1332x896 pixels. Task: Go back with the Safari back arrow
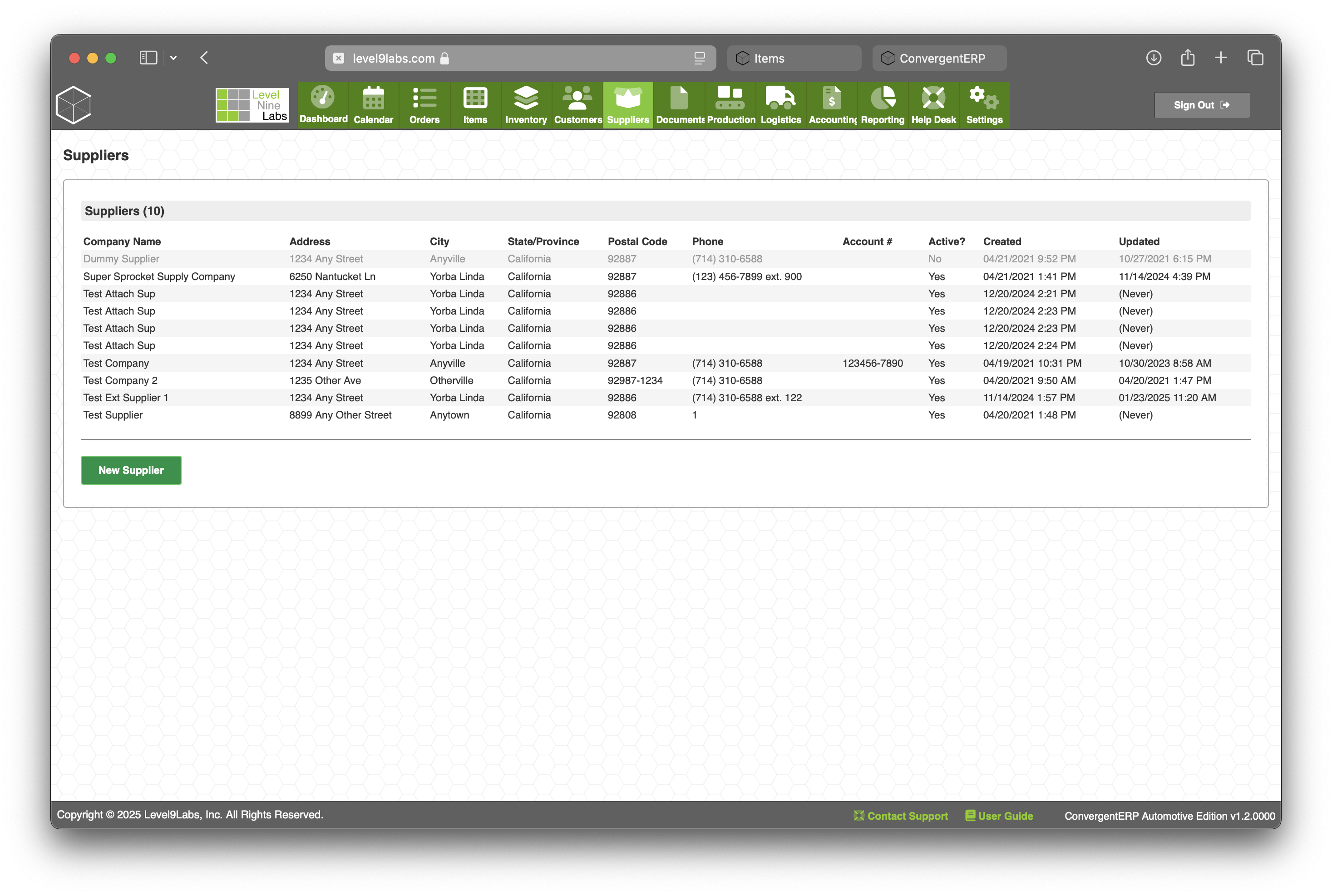click(x=204, y=58)
